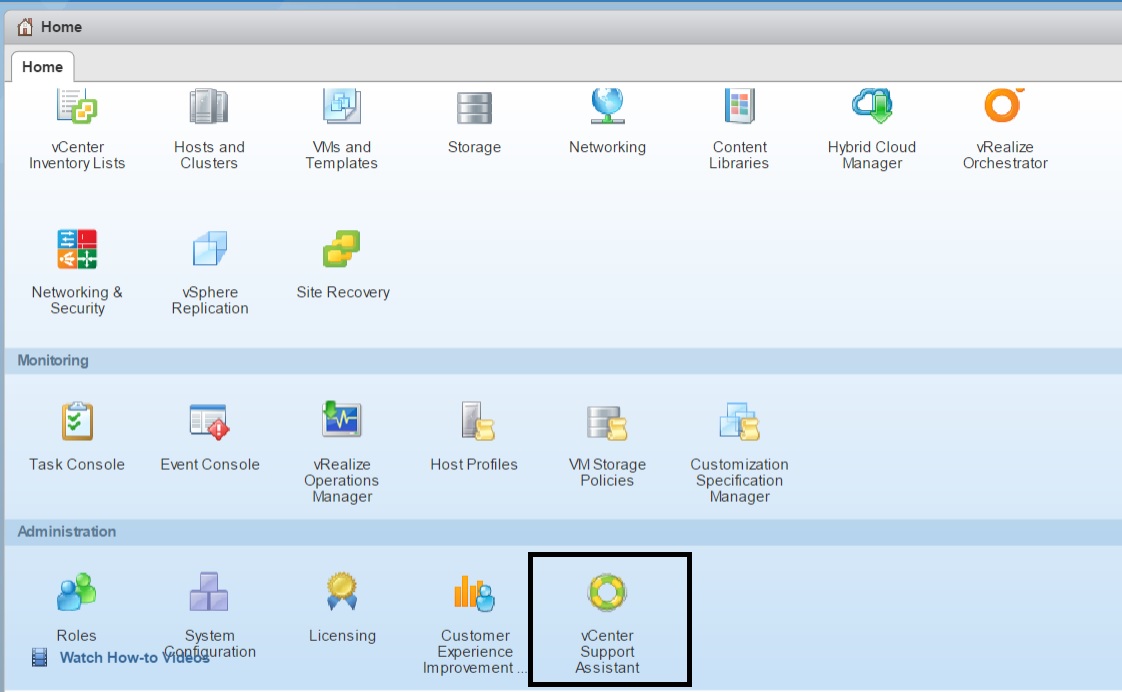The image size is (1122, 692).
Task: Click the Watch How-to Videos link
Action: coord(134,658)
